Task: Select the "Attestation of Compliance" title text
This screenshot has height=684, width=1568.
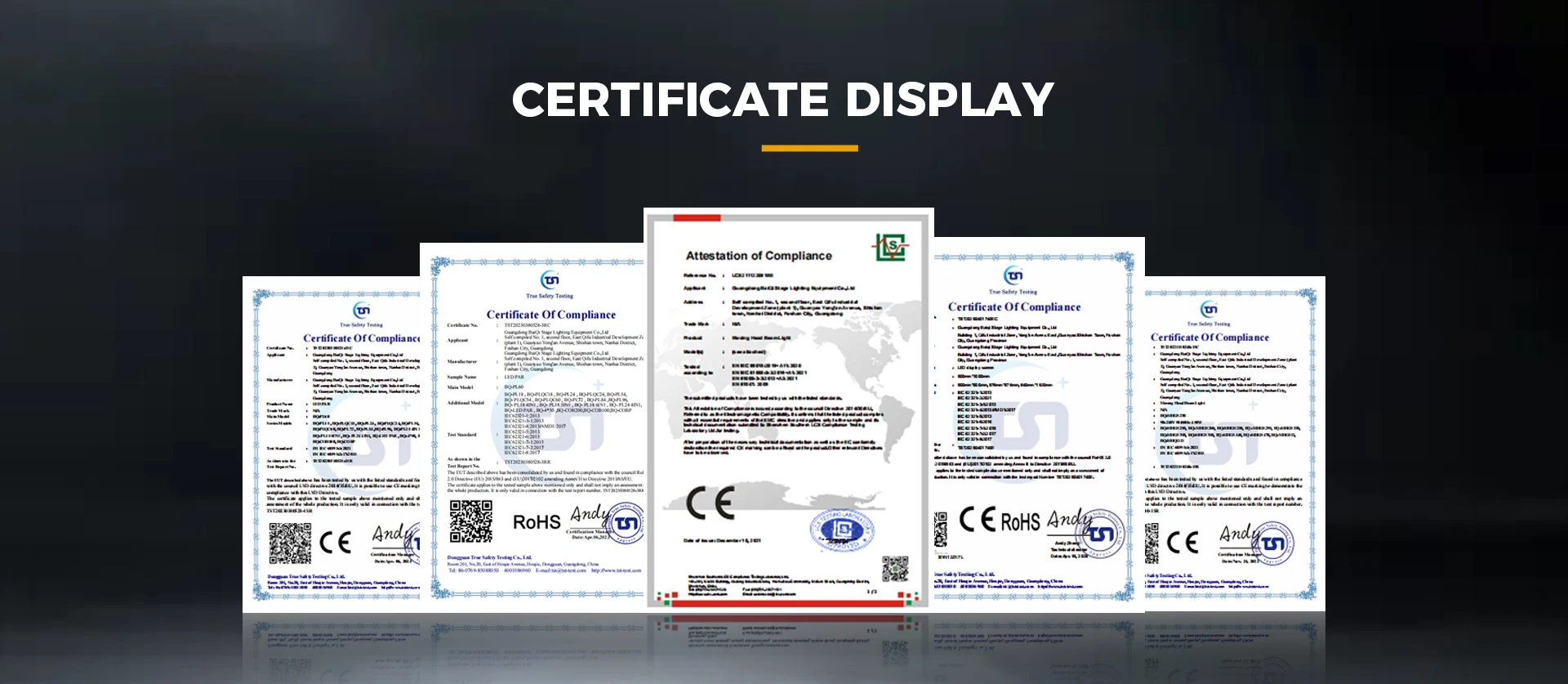Action: [x=758, y=256]
